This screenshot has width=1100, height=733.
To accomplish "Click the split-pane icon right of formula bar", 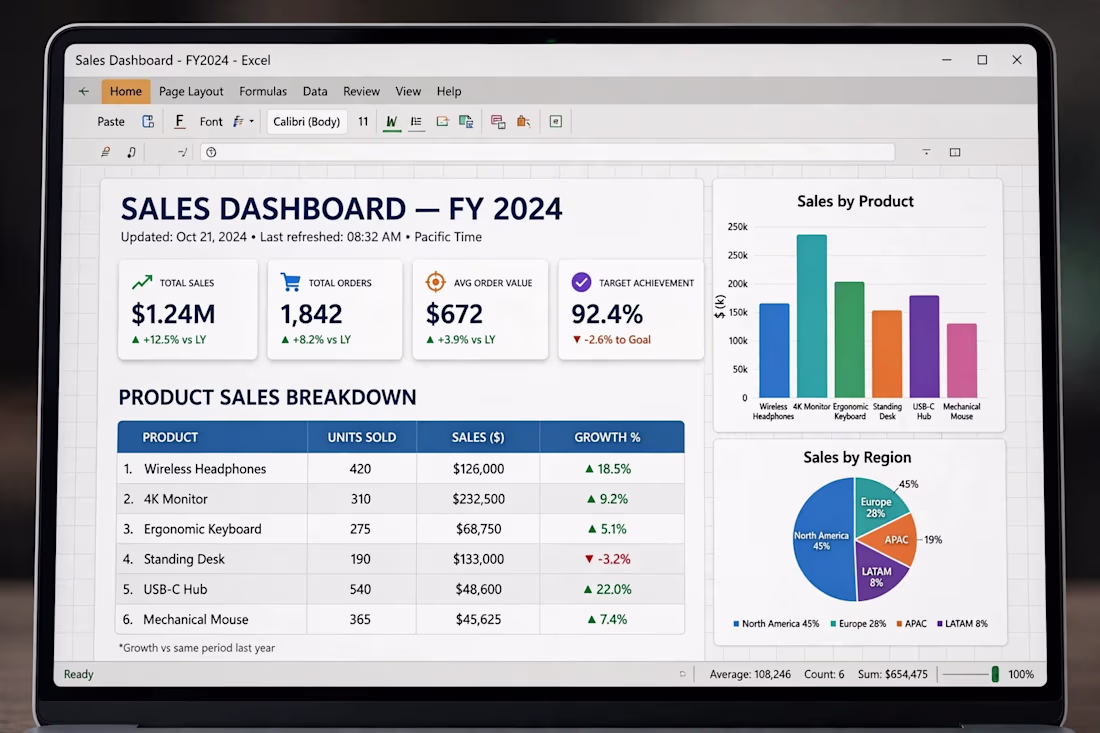I will pos(955,152).
